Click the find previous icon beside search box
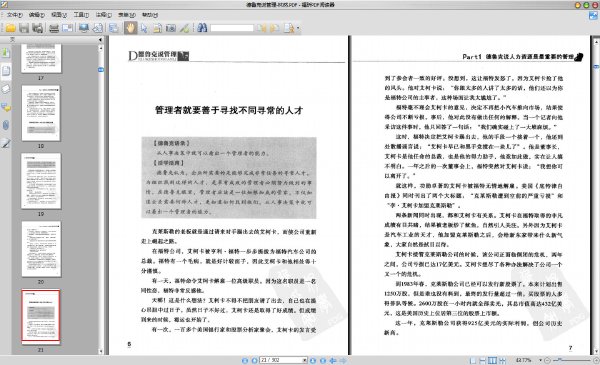 coord(262,28)
